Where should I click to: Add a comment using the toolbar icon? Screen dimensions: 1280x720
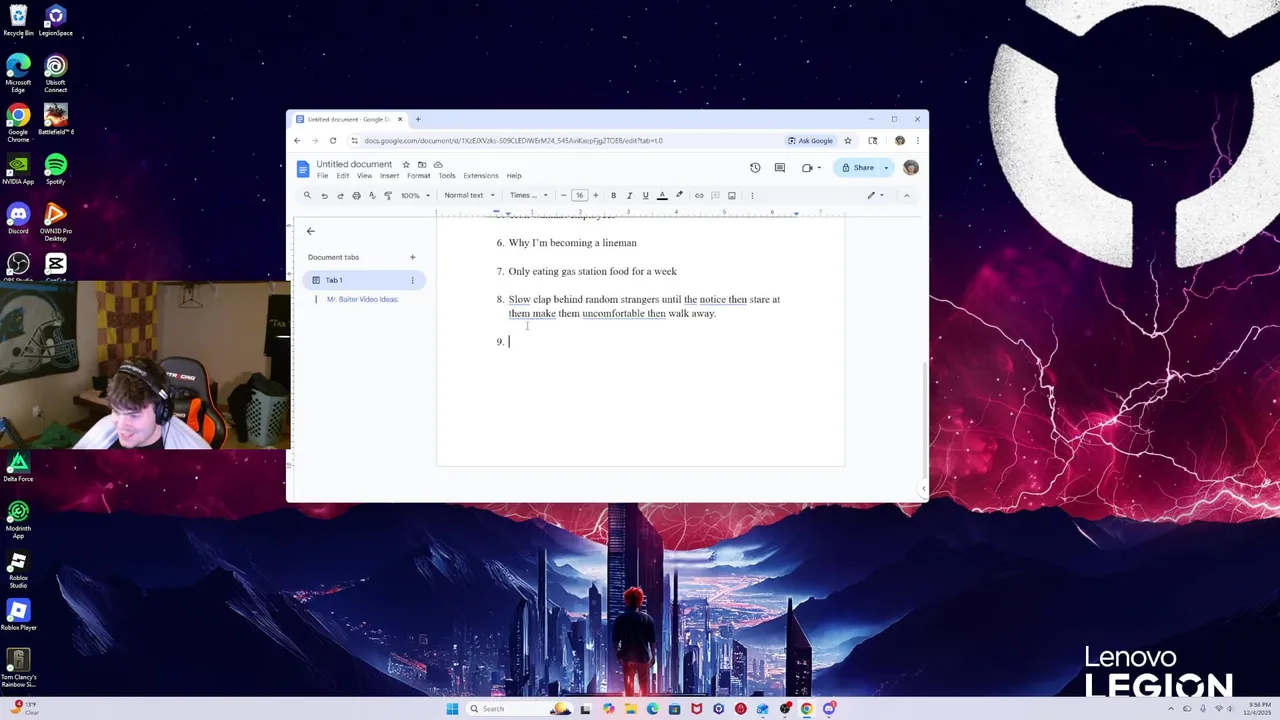coord(715,195)
